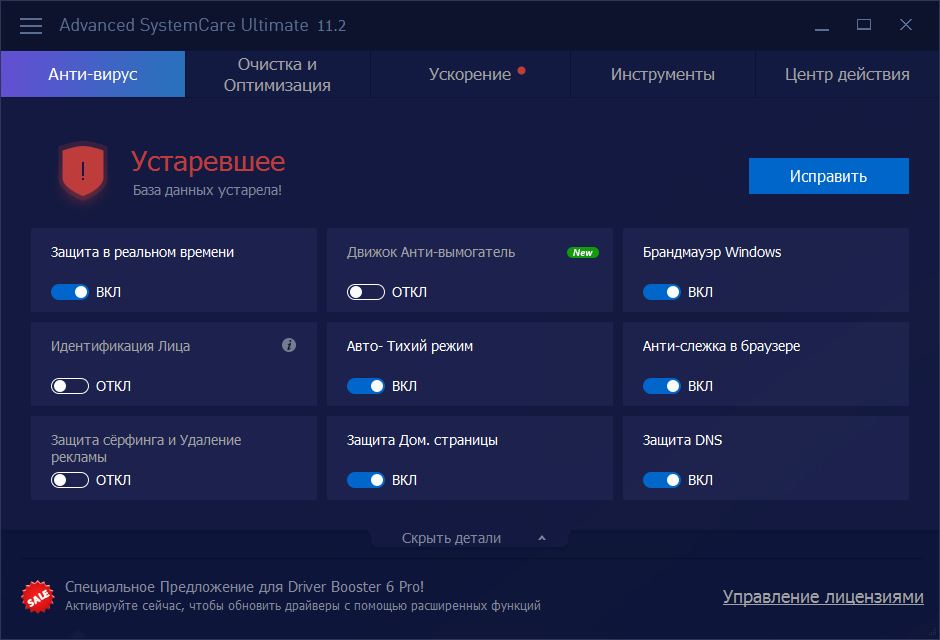This screenshot has width=940, height=640.
Task: Click the База данных устарела! message
Action: (207, 191)
